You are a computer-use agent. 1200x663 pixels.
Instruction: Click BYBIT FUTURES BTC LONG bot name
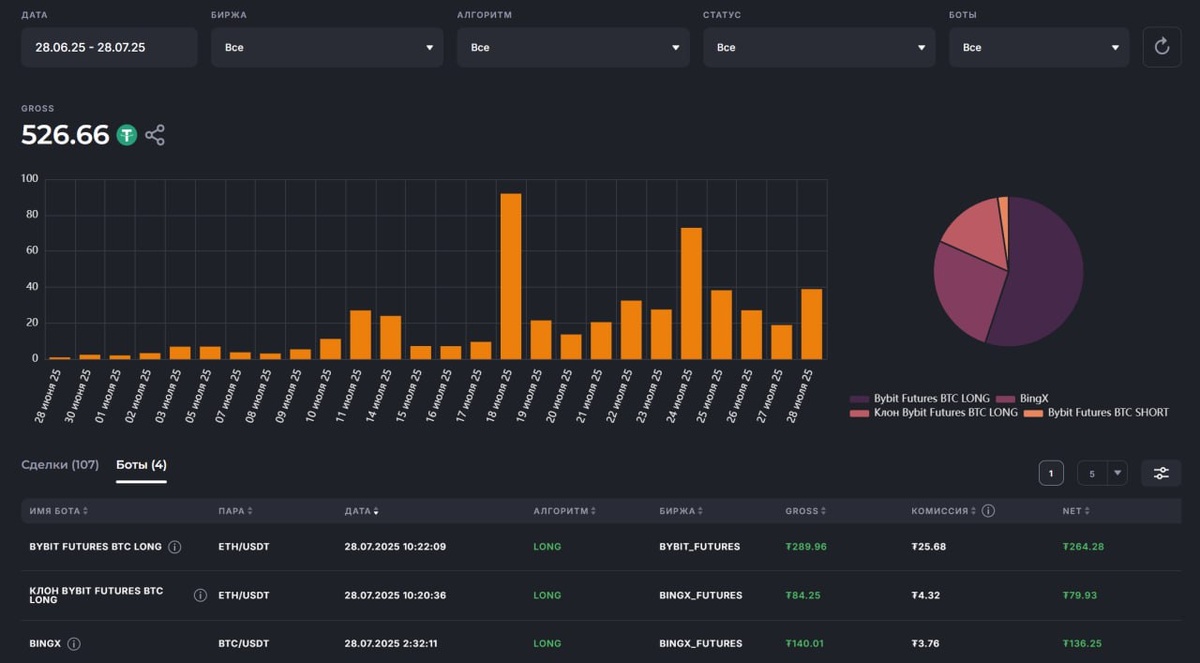tap(95, 547)
